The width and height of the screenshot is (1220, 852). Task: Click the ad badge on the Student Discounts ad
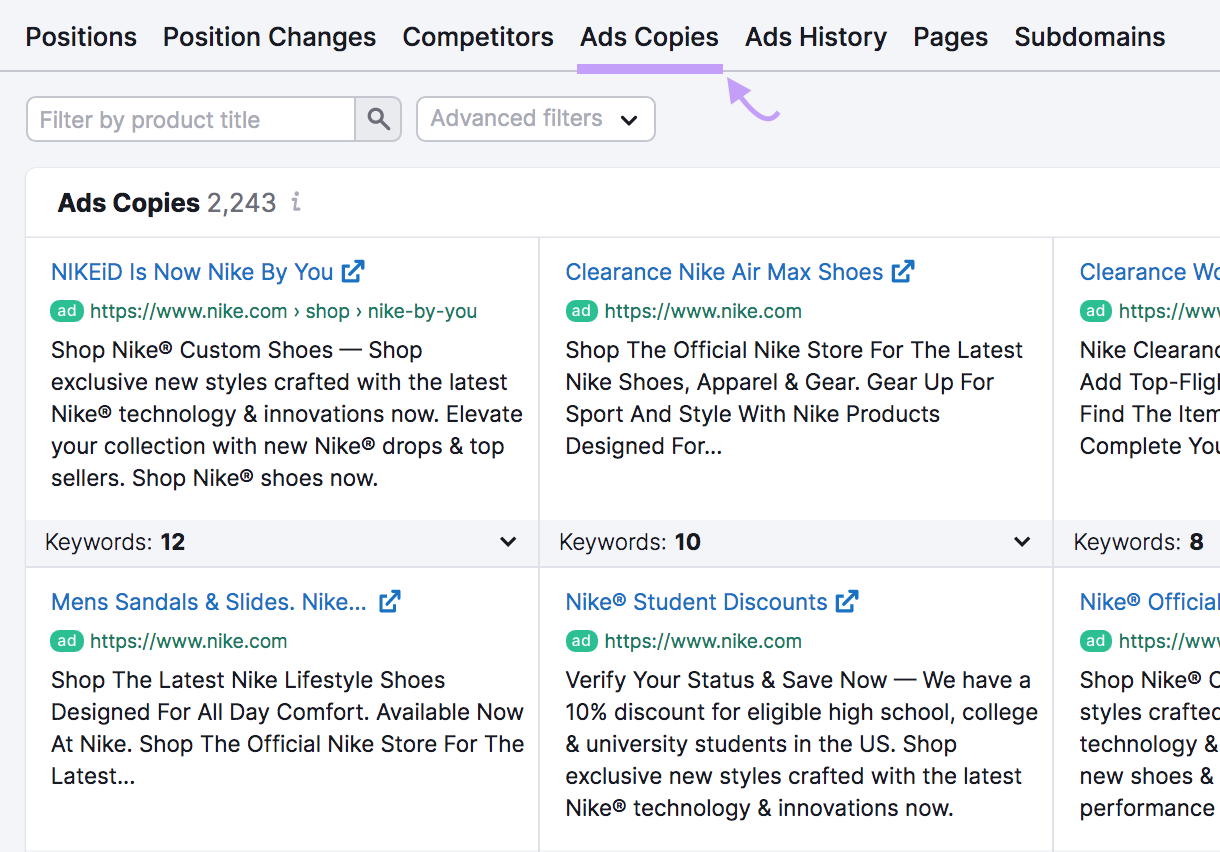[581, 641]
